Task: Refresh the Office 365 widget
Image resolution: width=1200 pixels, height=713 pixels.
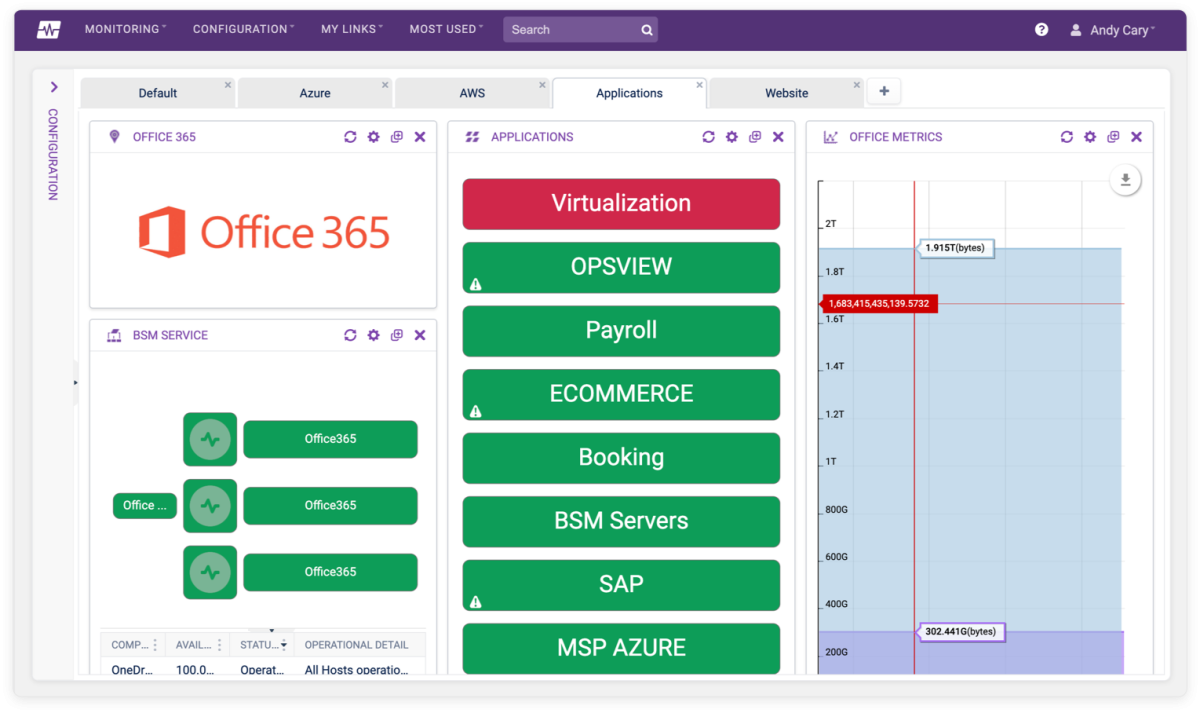Action: pyautogui.click(x=350, y=137)
